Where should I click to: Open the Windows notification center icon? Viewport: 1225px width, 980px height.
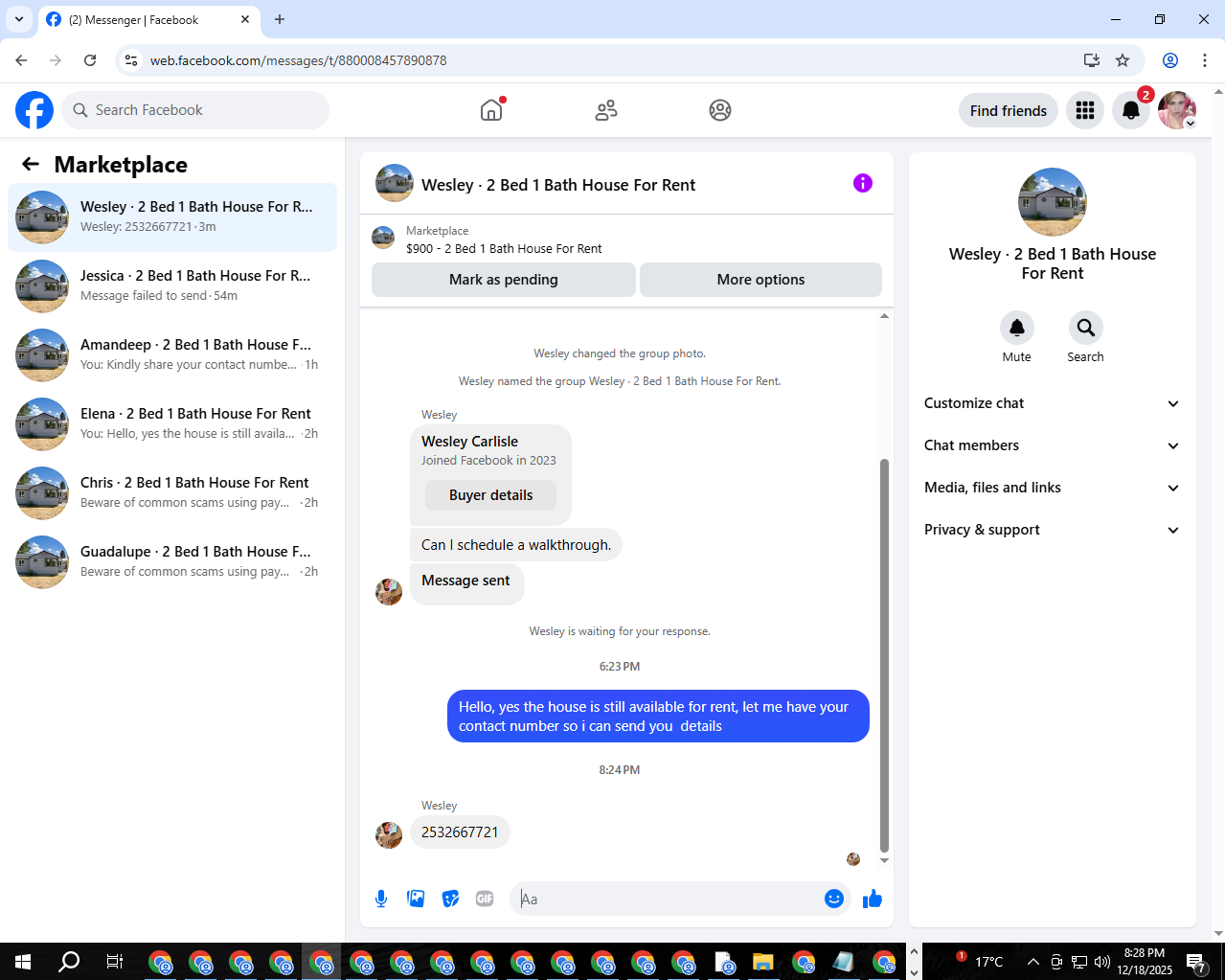(x=1196, y=962)
